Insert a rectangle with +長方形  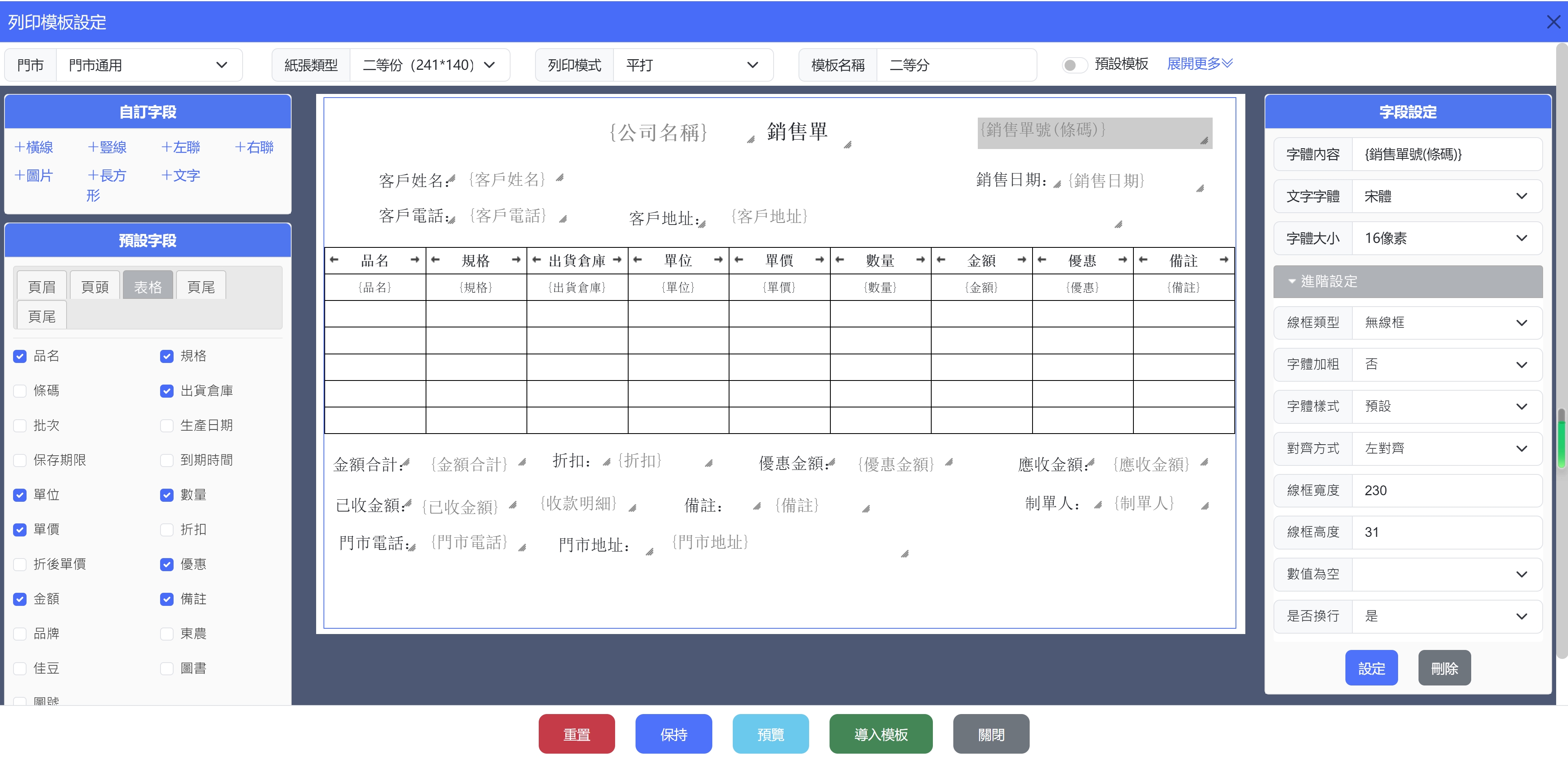[x=107, y=185]
